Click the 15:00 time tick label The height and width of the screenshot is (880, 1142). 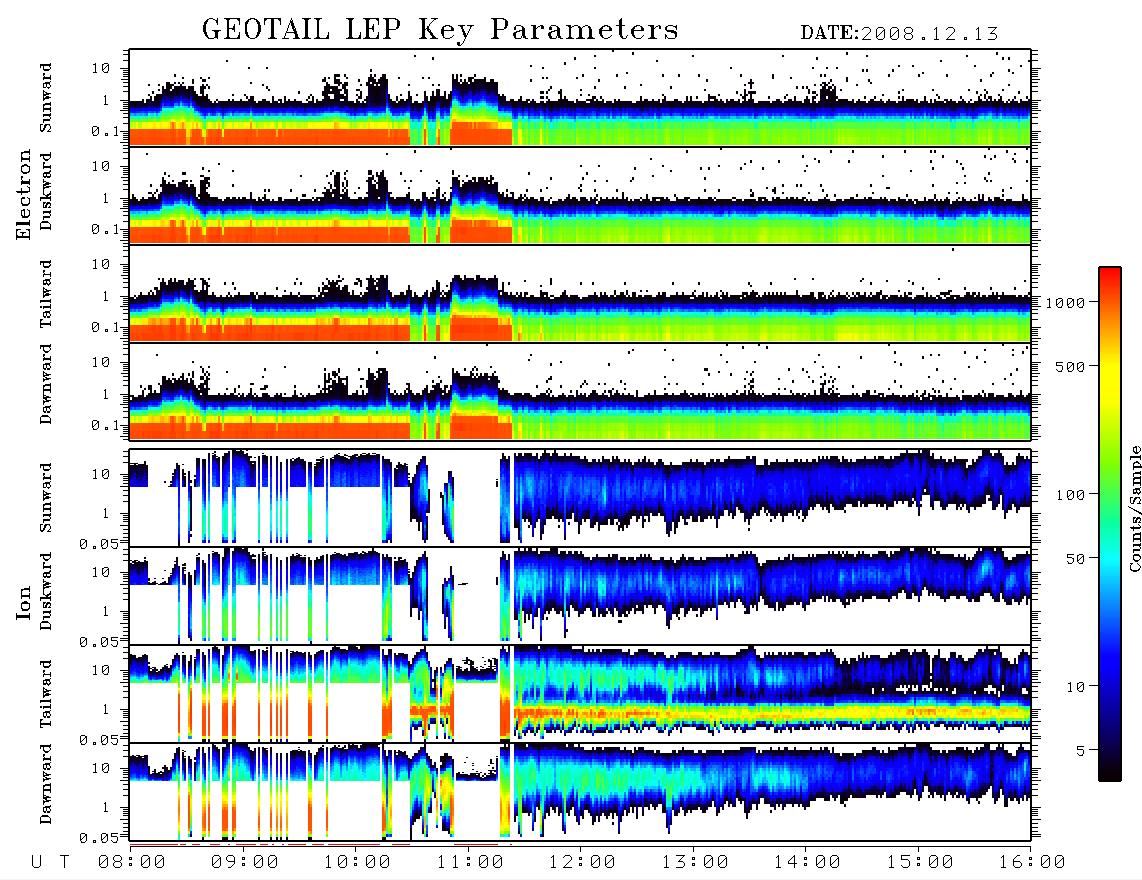click(x=920, y=862)
